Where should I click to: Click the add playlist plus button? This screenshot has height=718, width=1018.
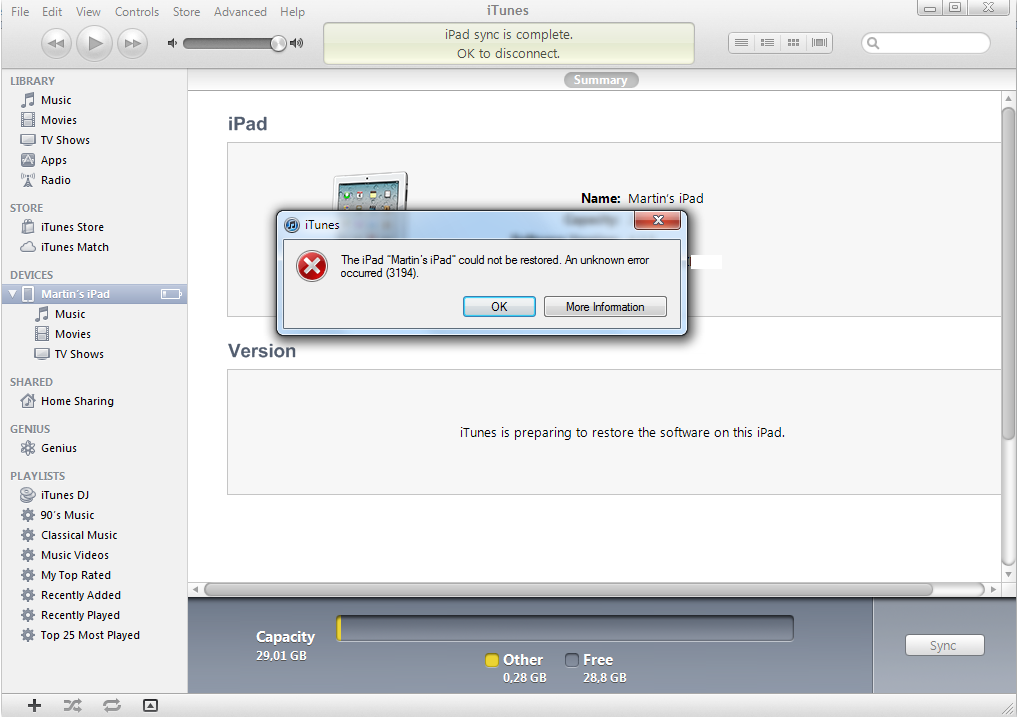pyautogui.click(x=34, y=706)
